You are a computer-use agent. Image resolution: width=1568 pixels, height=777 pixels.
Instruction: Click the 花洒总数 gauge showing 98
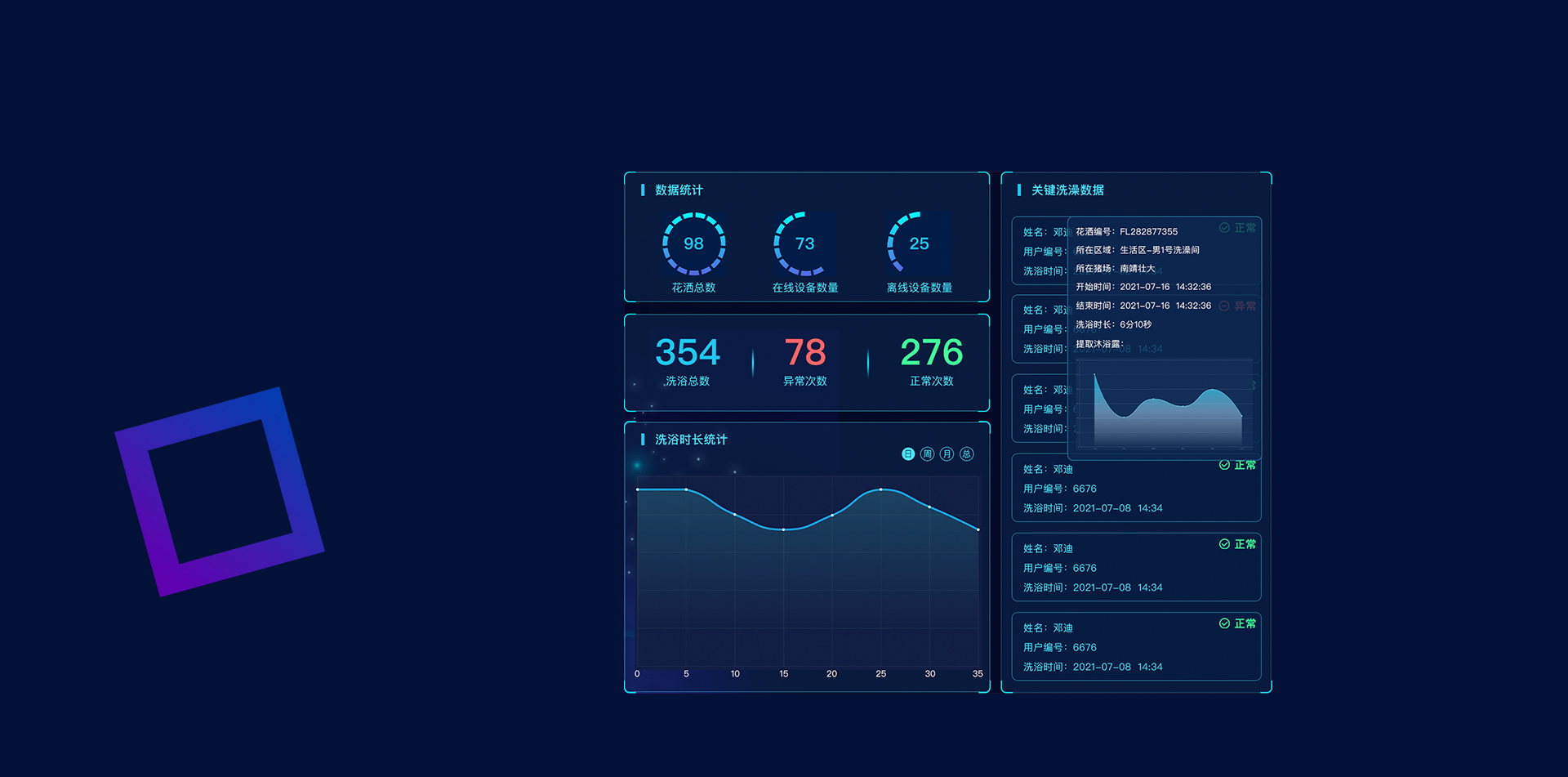pyautogui.click(x=693, y=243)
